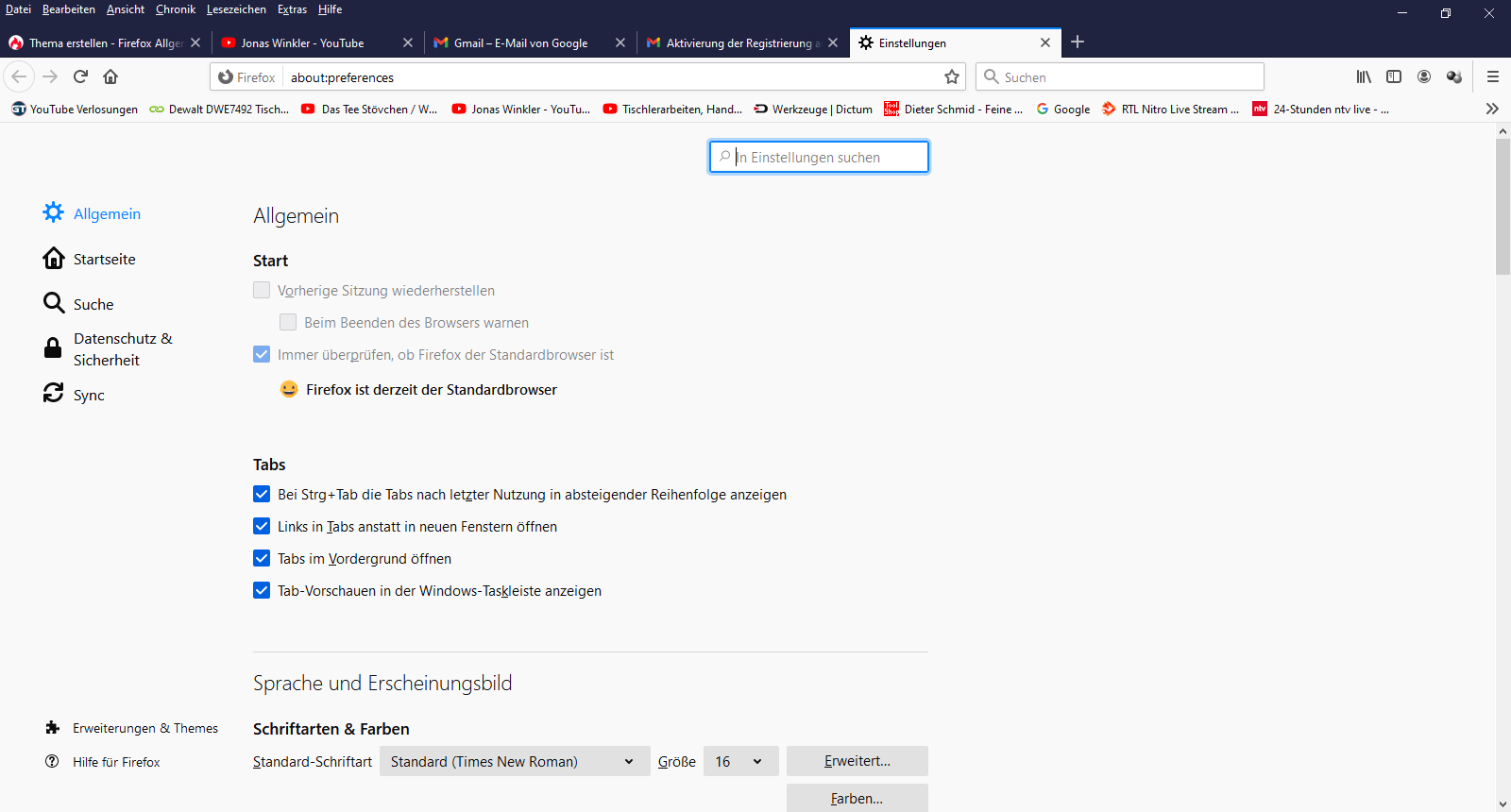Toggle the sidebar view icon
Viewport: 1511px width, 812px height.
tap(1394, 76)
